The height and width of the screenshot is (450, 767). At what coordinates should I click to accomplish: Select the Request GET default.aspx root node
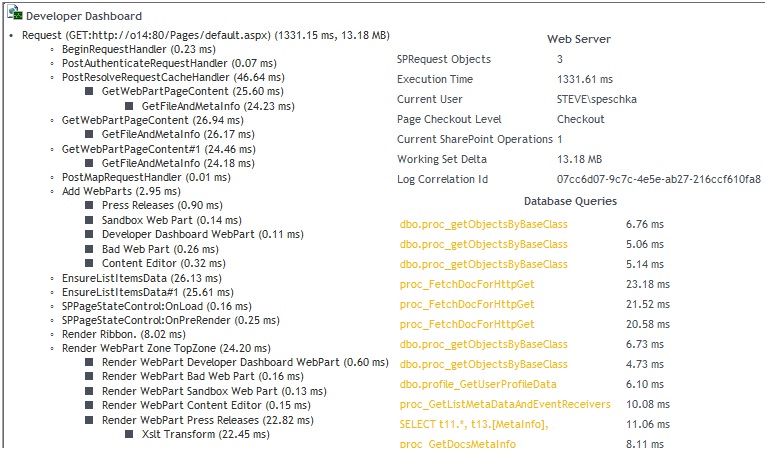(x=205, y=35)
